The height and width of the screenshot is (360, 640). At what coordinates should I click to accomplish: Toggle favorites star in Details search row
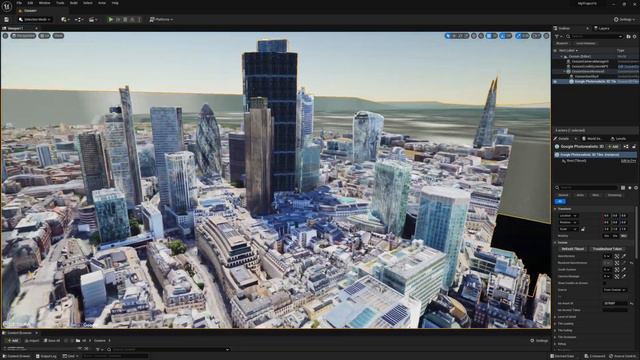pyautogui.click(x=630, y=188)
